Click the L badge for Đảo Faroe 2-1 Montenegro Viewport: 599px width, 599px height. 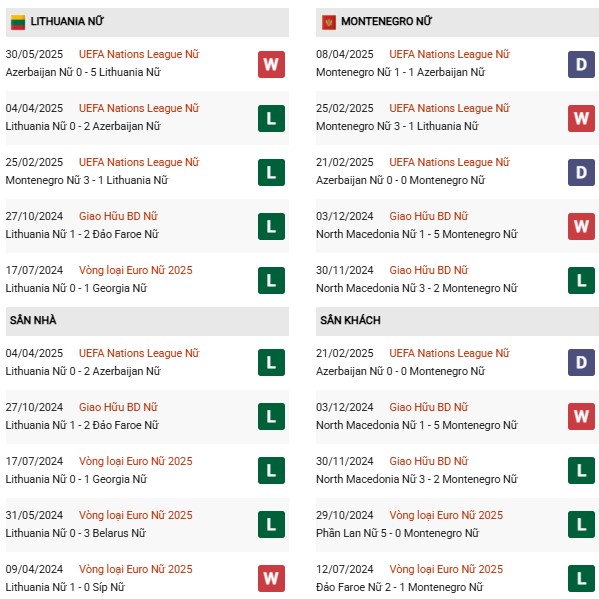581,578
